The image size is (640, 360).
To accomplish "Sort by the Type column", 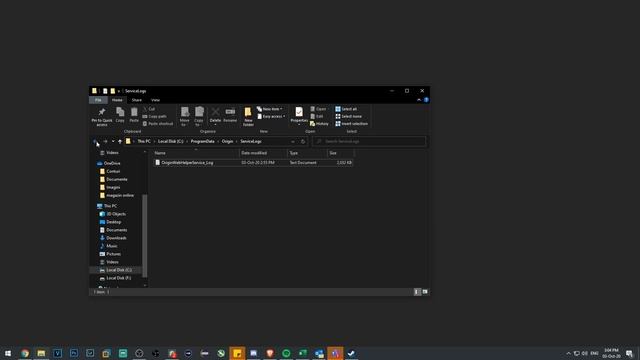I will tap(307, 153).
